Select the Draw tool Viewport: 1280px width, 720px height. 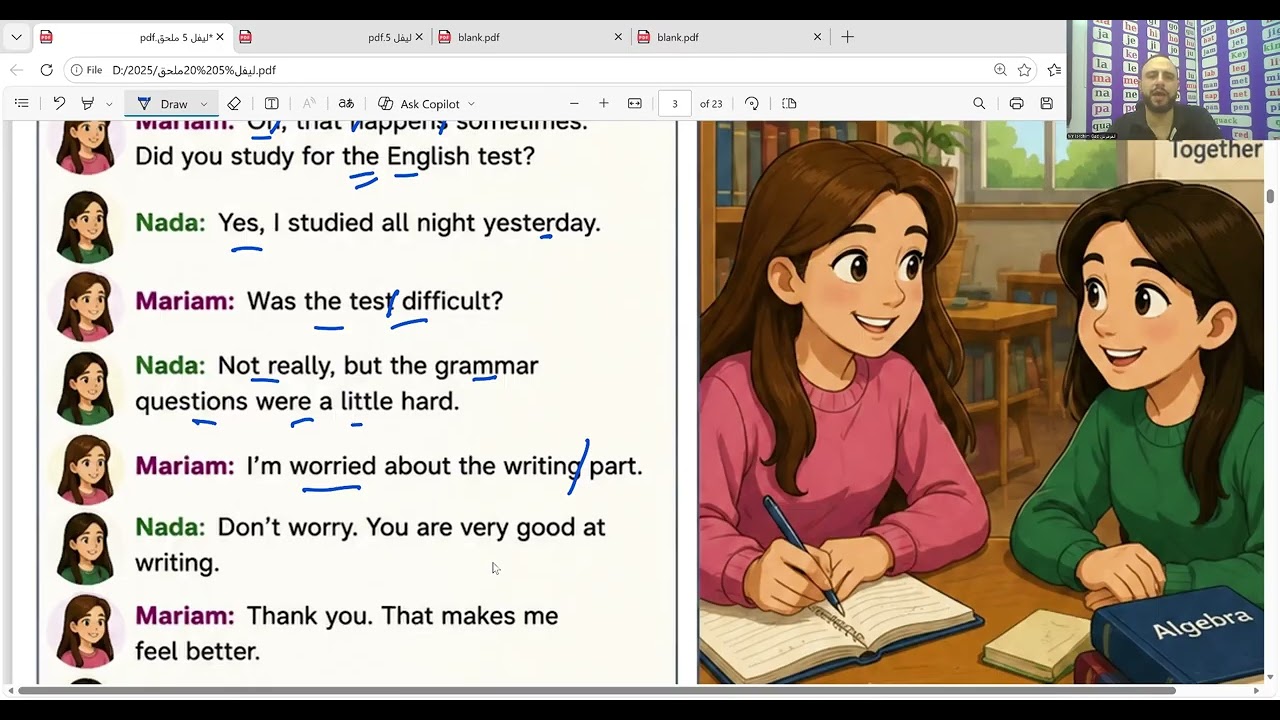(x=163, y=104)
